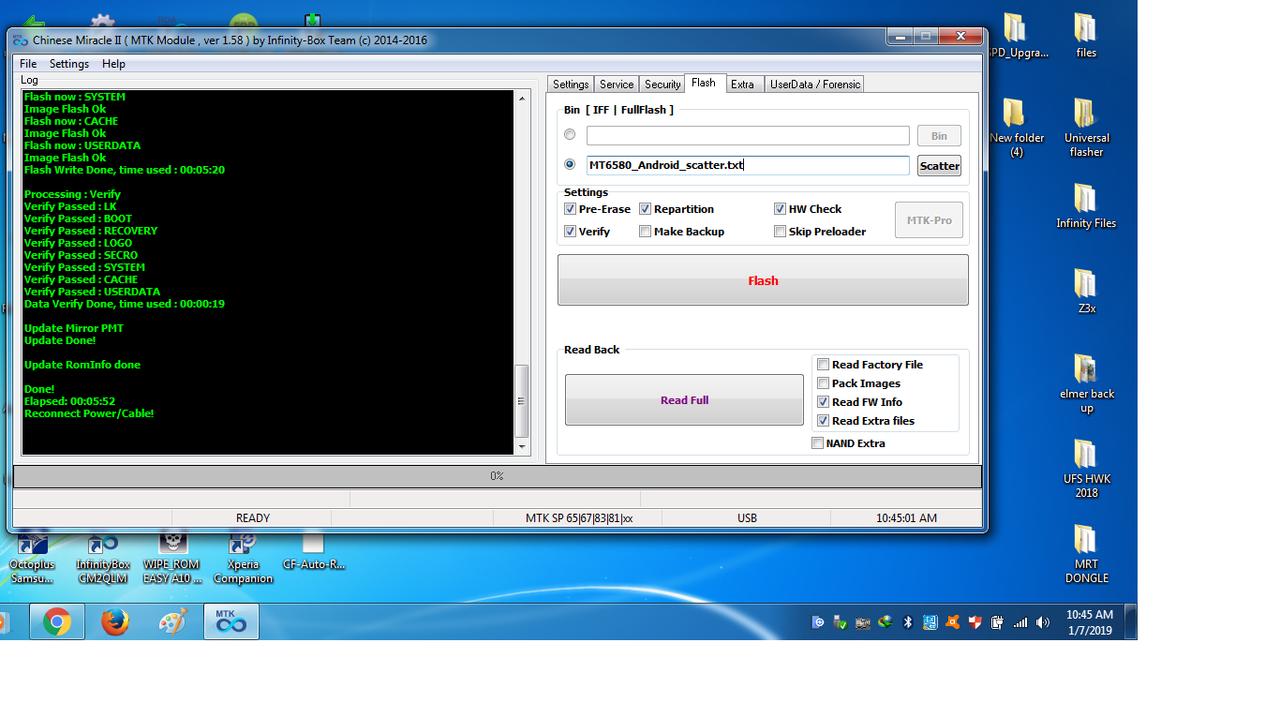Open the 'files' desktop folder
The height and width of the screenshot is (720, 1280).
click(1086, 35)
